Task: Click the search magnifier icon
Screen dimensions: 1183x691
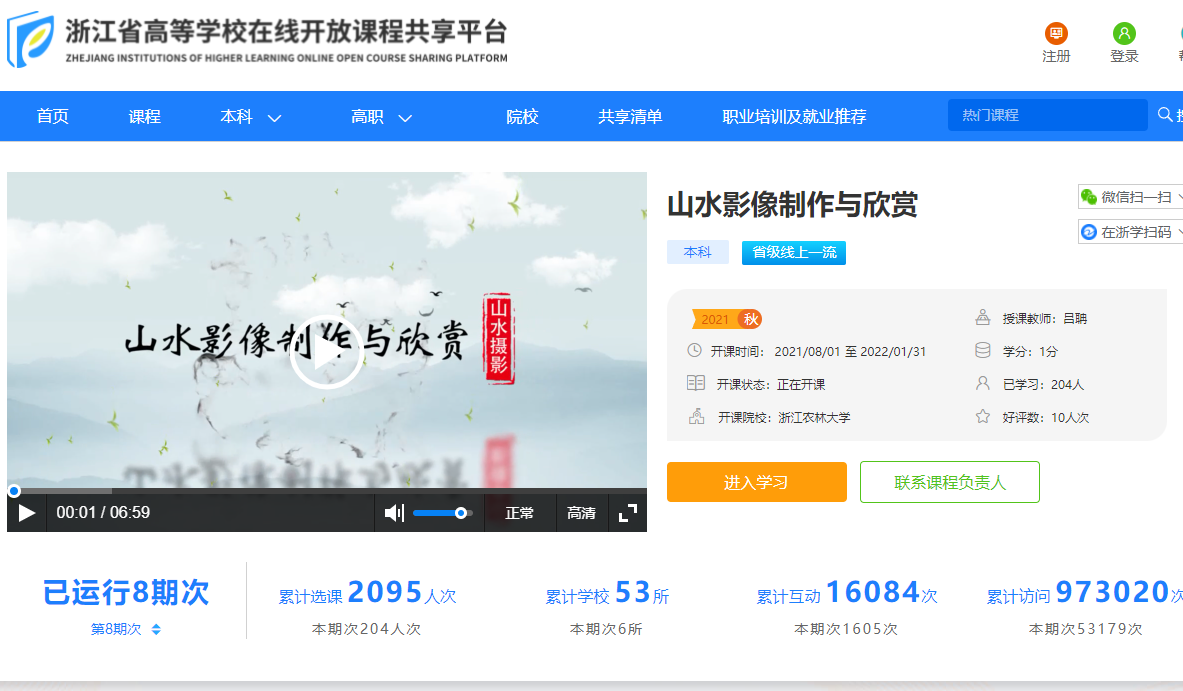Action: (1165, 115)
